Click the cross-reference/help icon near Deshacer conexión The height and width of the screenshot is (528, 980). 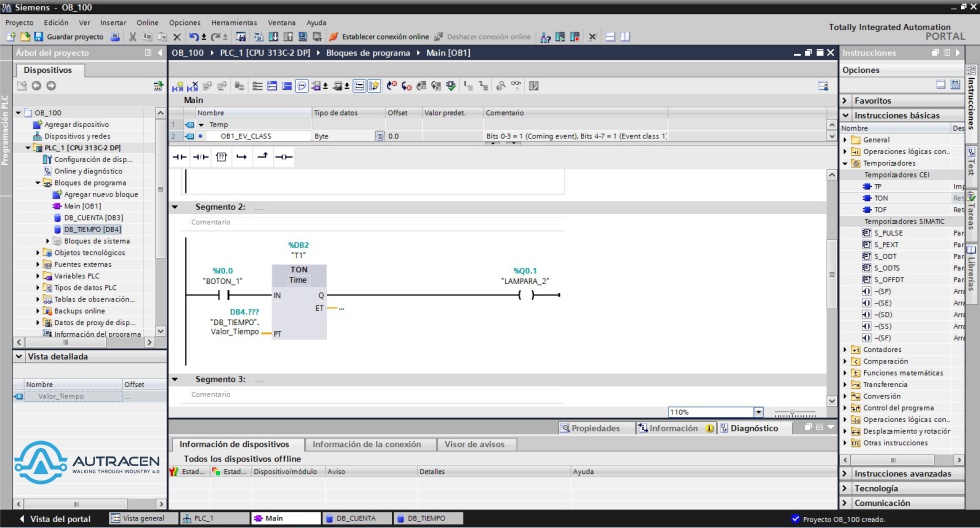546,37
